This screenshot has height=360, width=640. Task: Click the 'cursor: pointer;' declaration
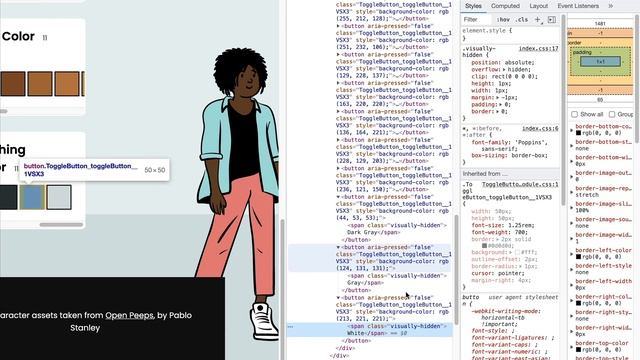498,273
